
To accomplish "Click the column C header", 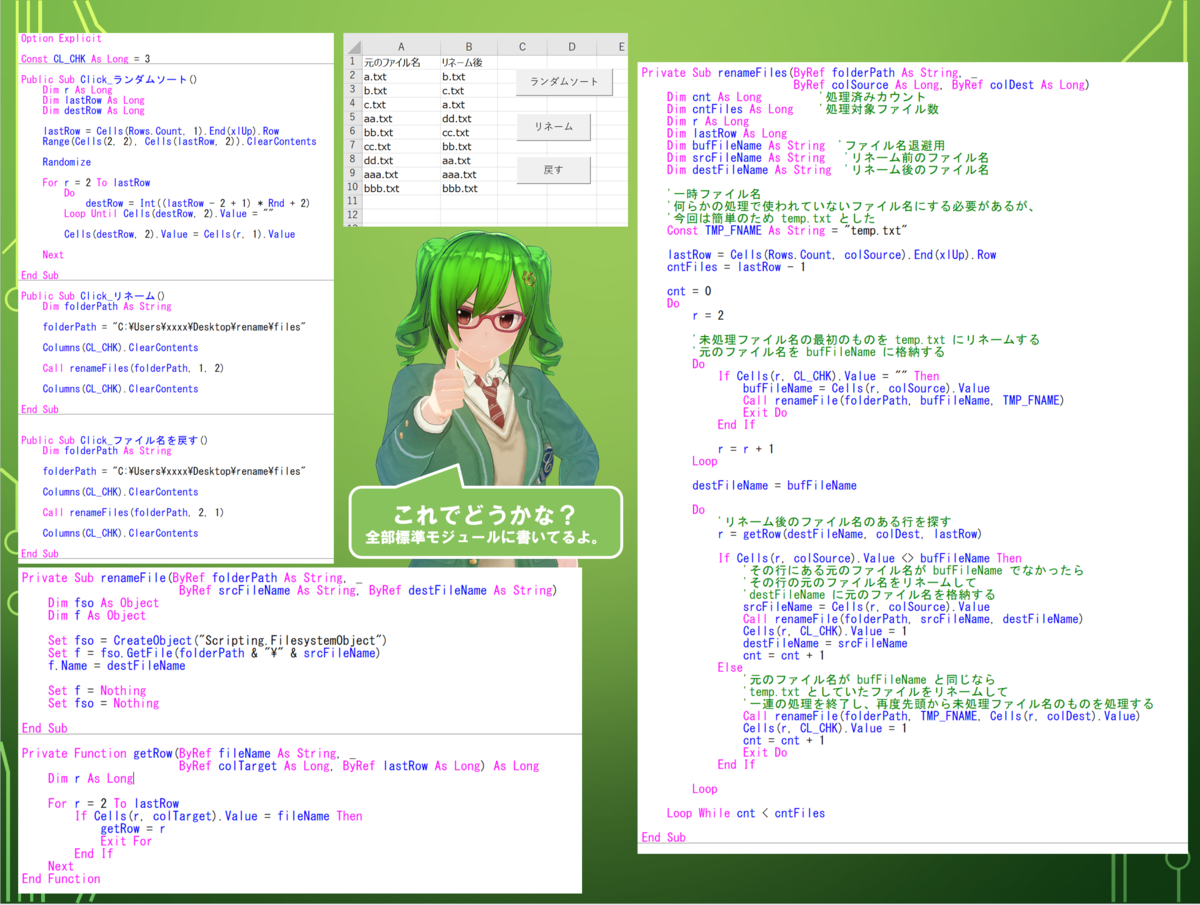I will [521, 45].
